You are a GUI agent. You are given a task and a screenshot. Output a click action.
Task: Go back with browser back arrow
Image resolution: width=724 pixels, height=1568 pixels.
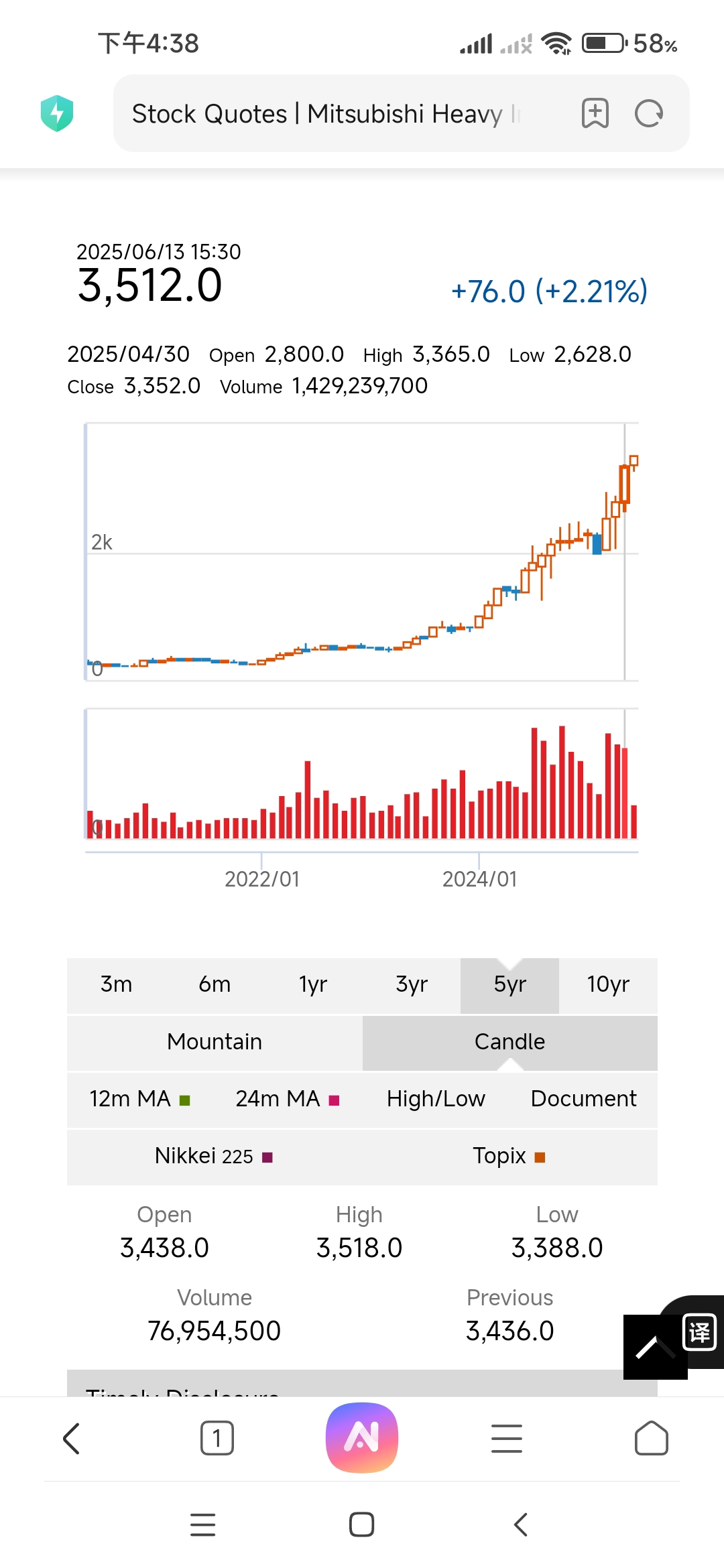click(71, 1439)
